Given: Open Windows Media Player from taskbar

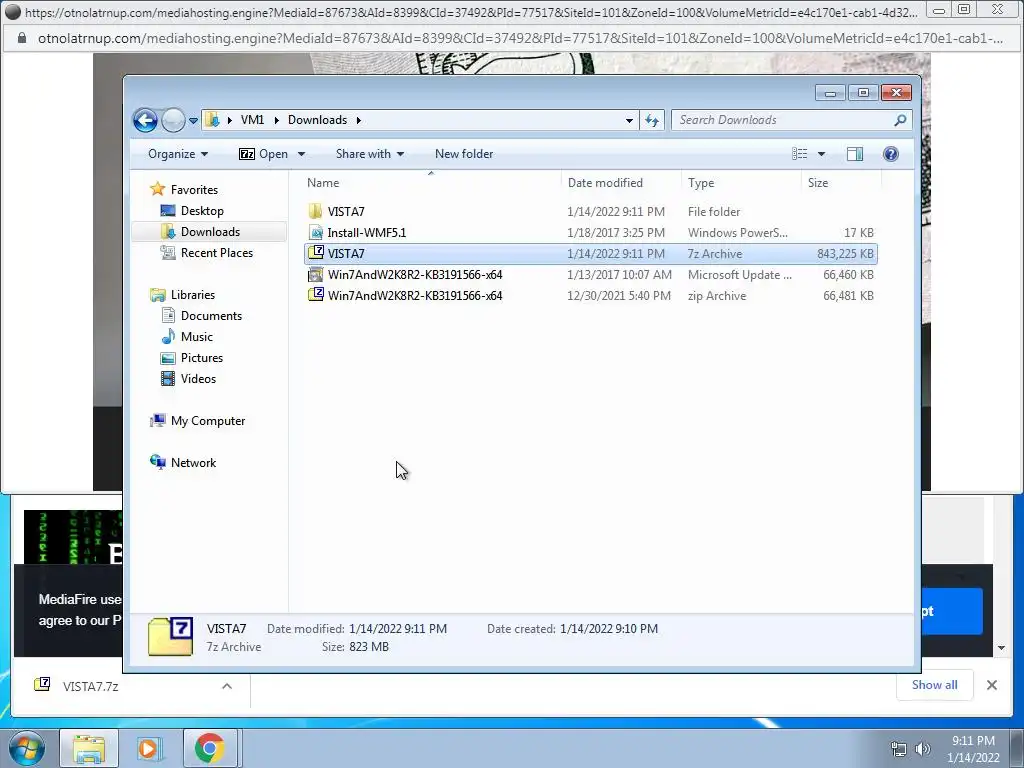Looking at the screenshot, I should pos(149,748).
